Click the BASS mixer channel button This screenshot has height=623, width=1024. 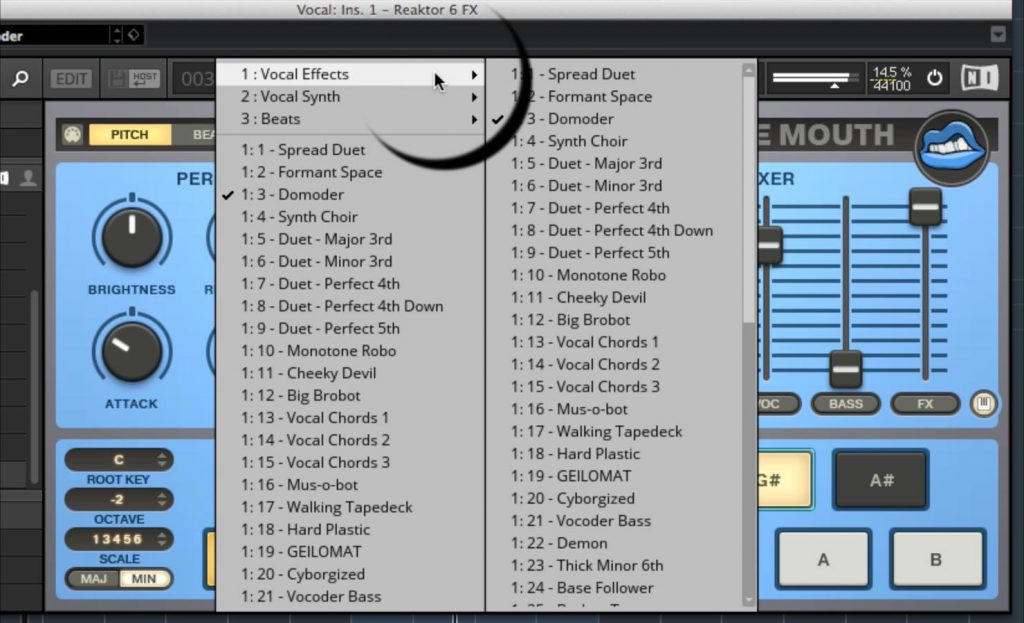[845, 404]
